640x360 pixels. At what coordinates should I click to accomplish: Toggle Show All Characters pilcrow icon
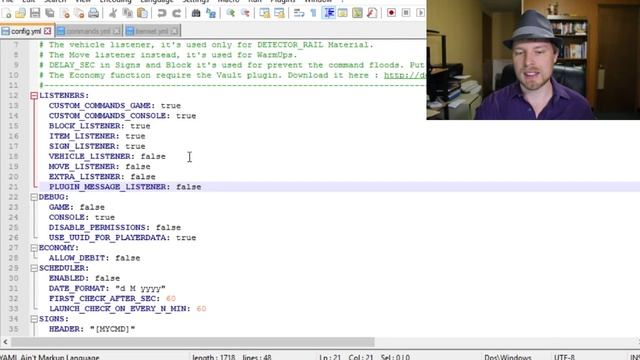click(x=313, y=13)
